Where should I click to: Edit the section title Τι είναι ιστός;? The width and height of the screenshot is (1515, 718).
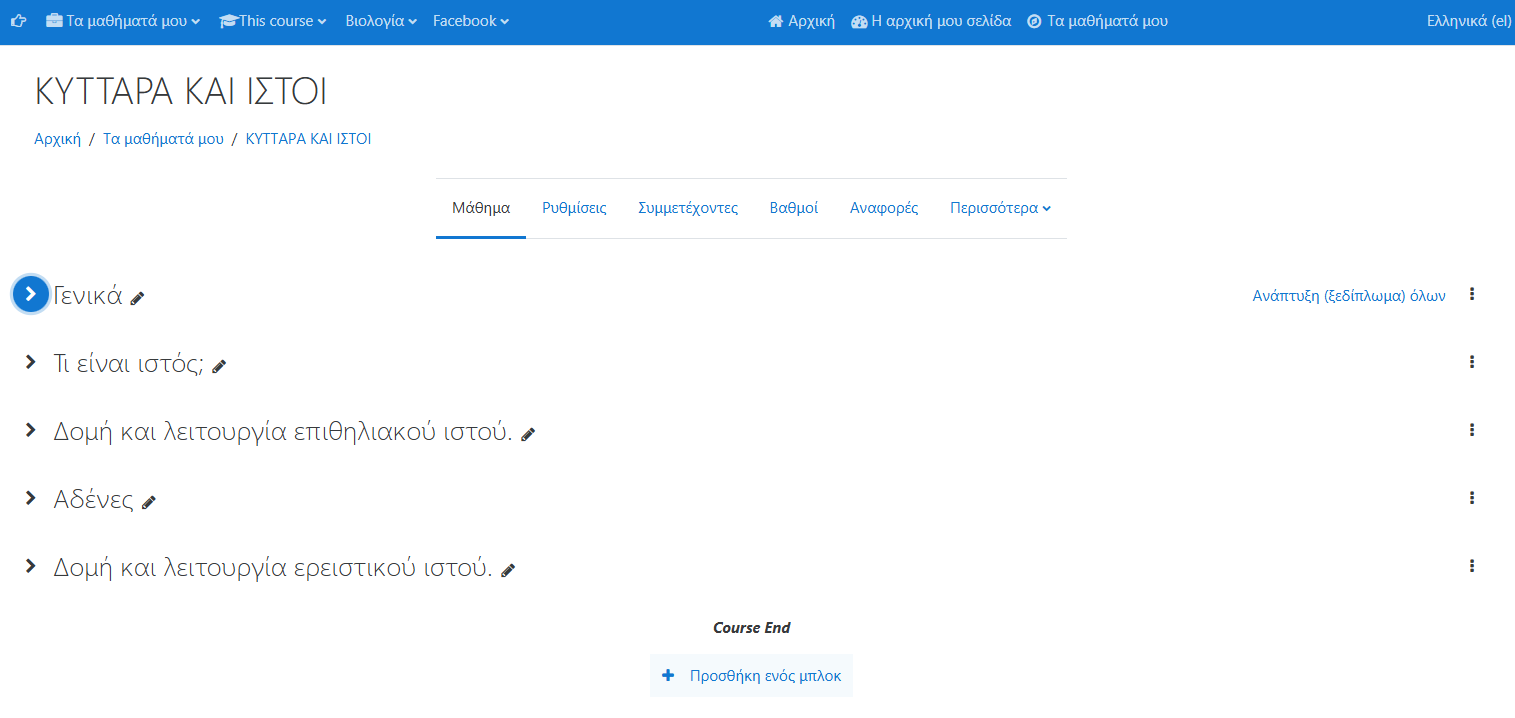click(x=219, y=366)
